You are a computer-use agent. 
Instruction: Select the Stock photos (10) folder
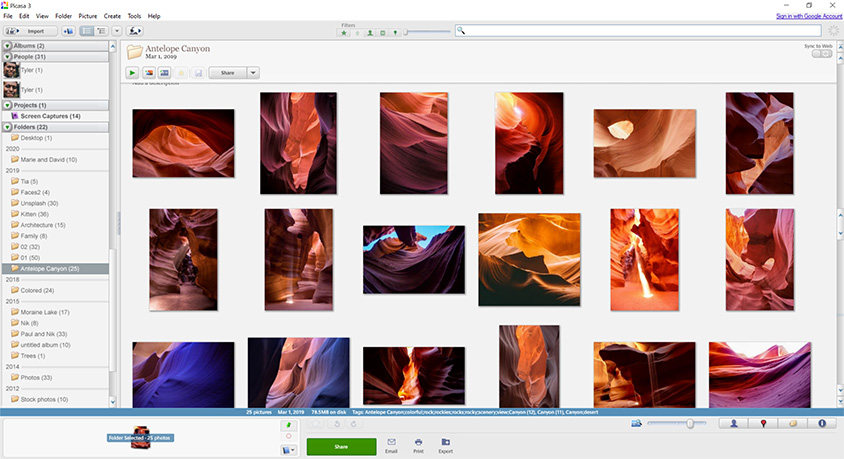tap(44, 399)
